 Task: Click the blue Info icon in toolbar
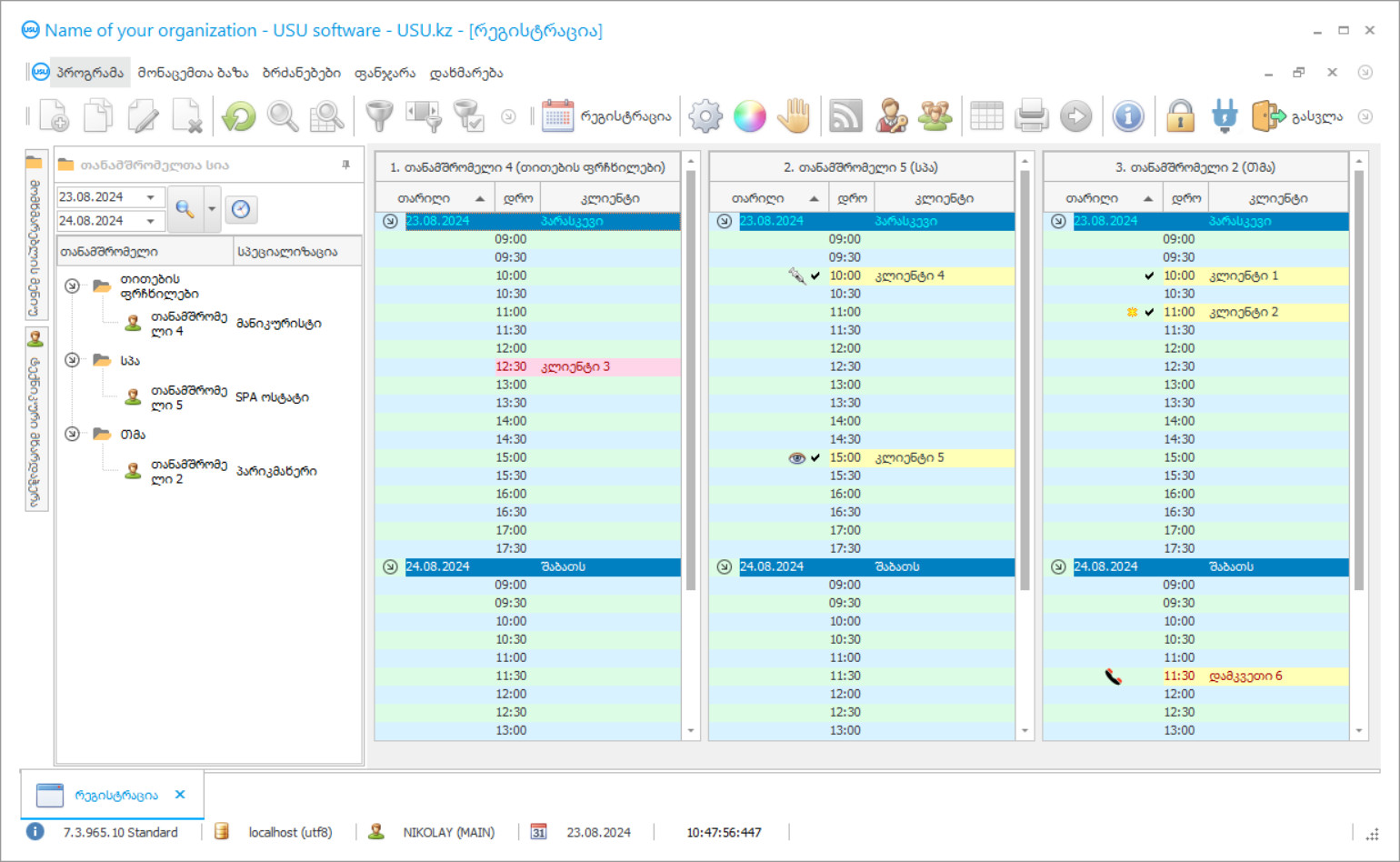1128,116
